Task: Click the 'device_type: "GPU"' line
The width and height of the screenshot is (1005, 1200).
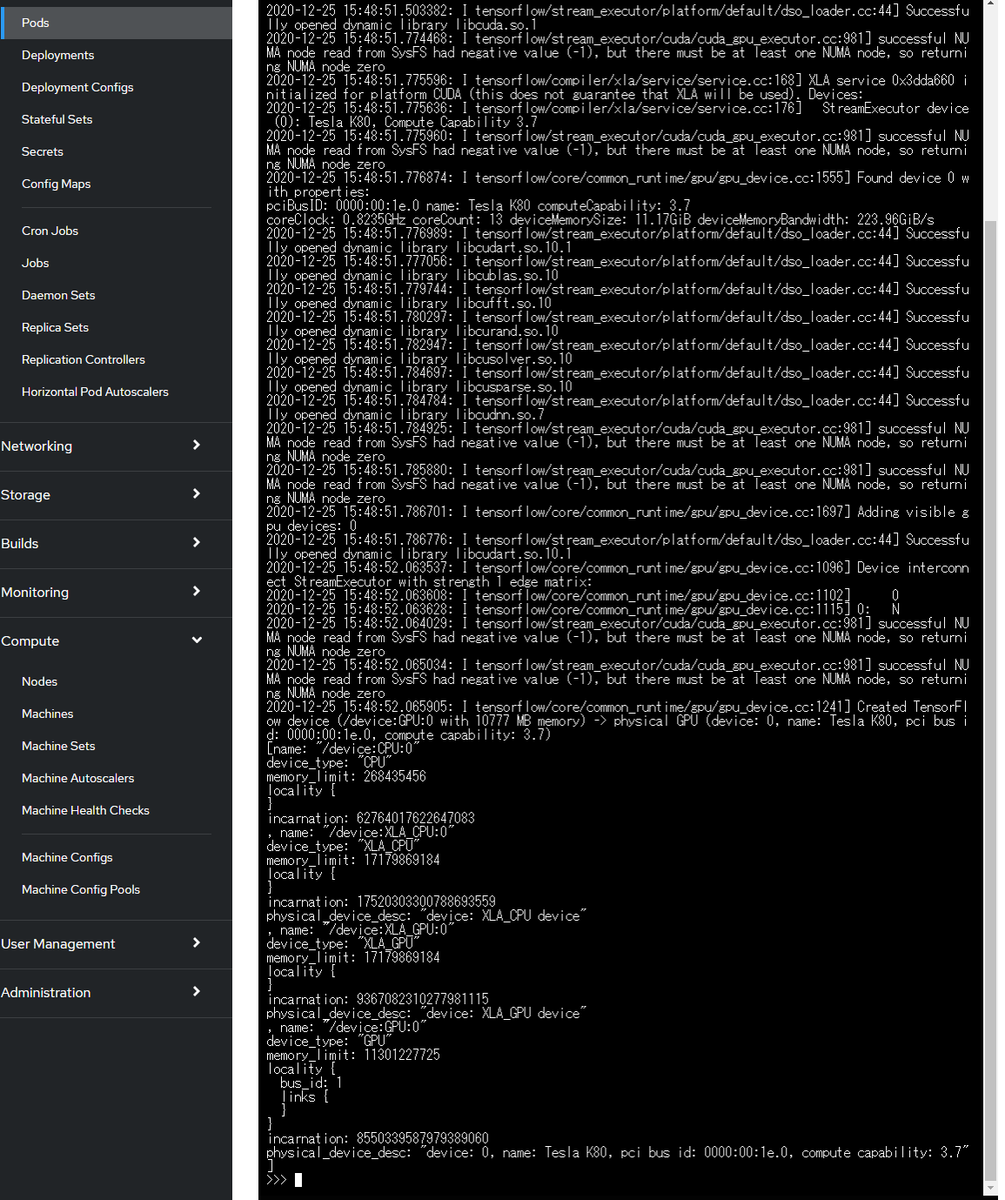Action: [x=329, y=1041]
